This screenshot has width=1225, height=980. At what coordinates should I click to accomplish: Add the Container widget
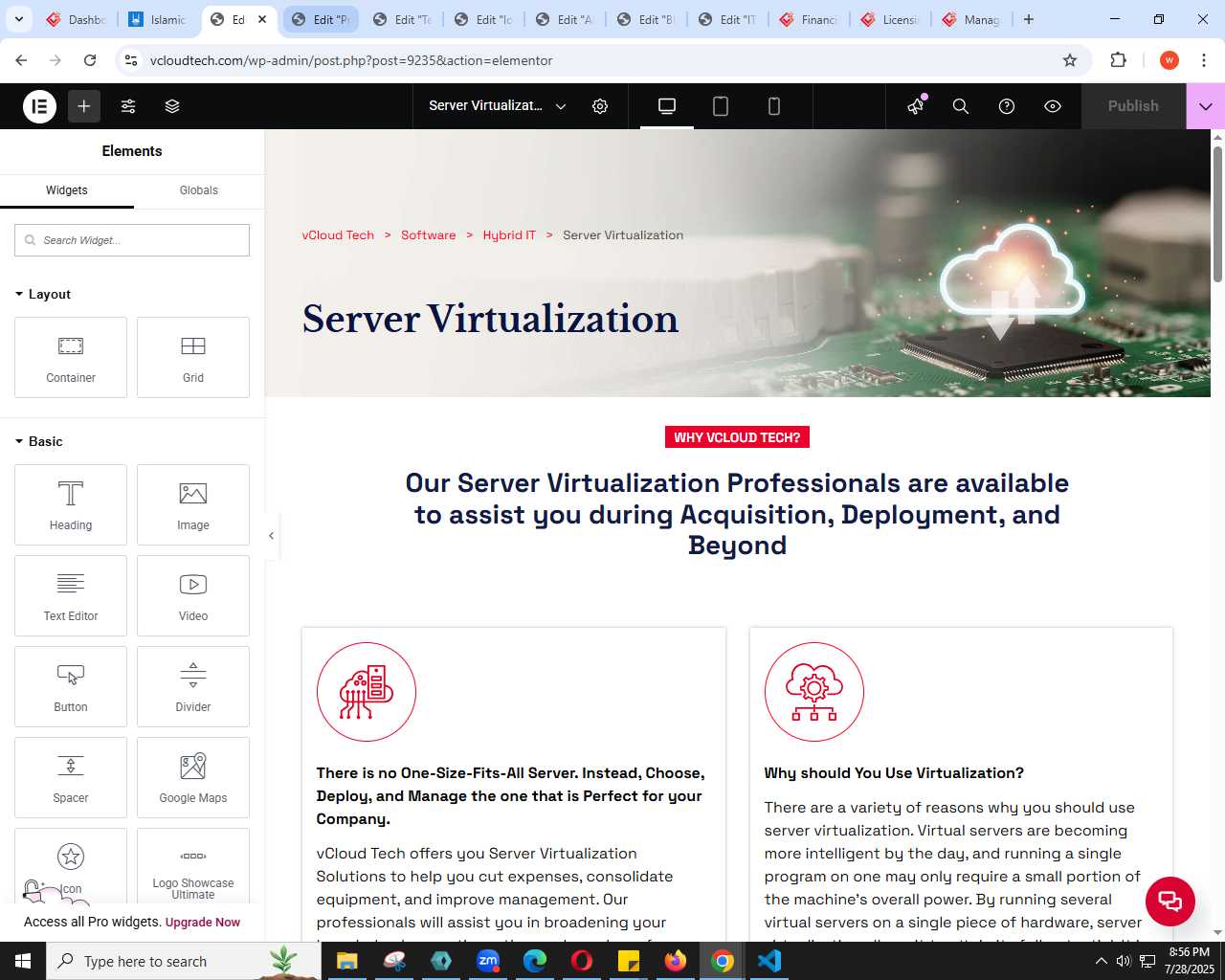[71, 357]
